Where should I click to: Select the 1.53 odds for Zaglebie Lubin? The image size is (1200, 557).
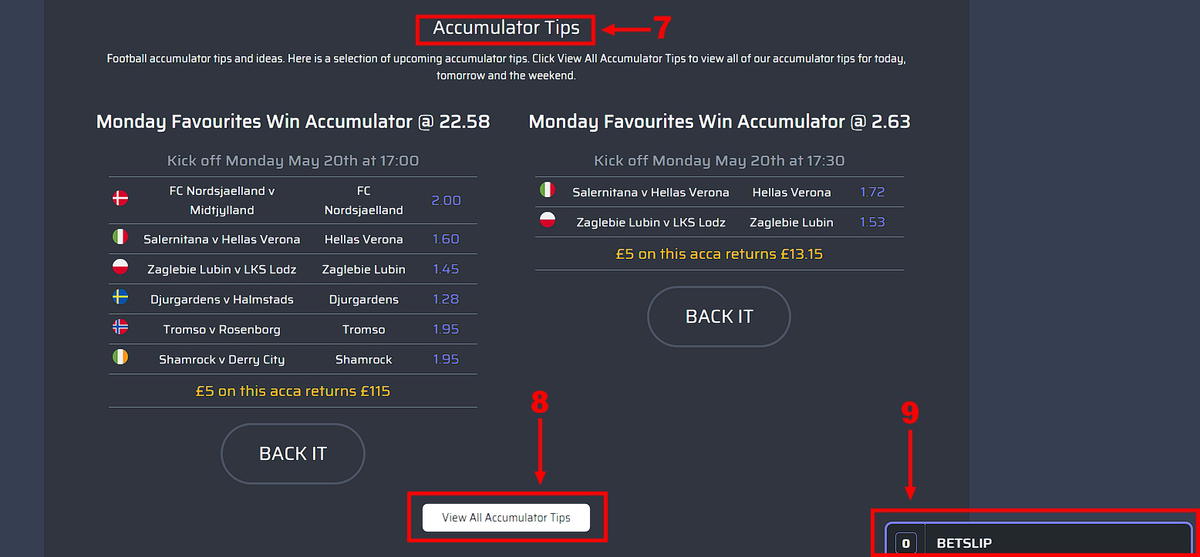click(x=872, y=221)
